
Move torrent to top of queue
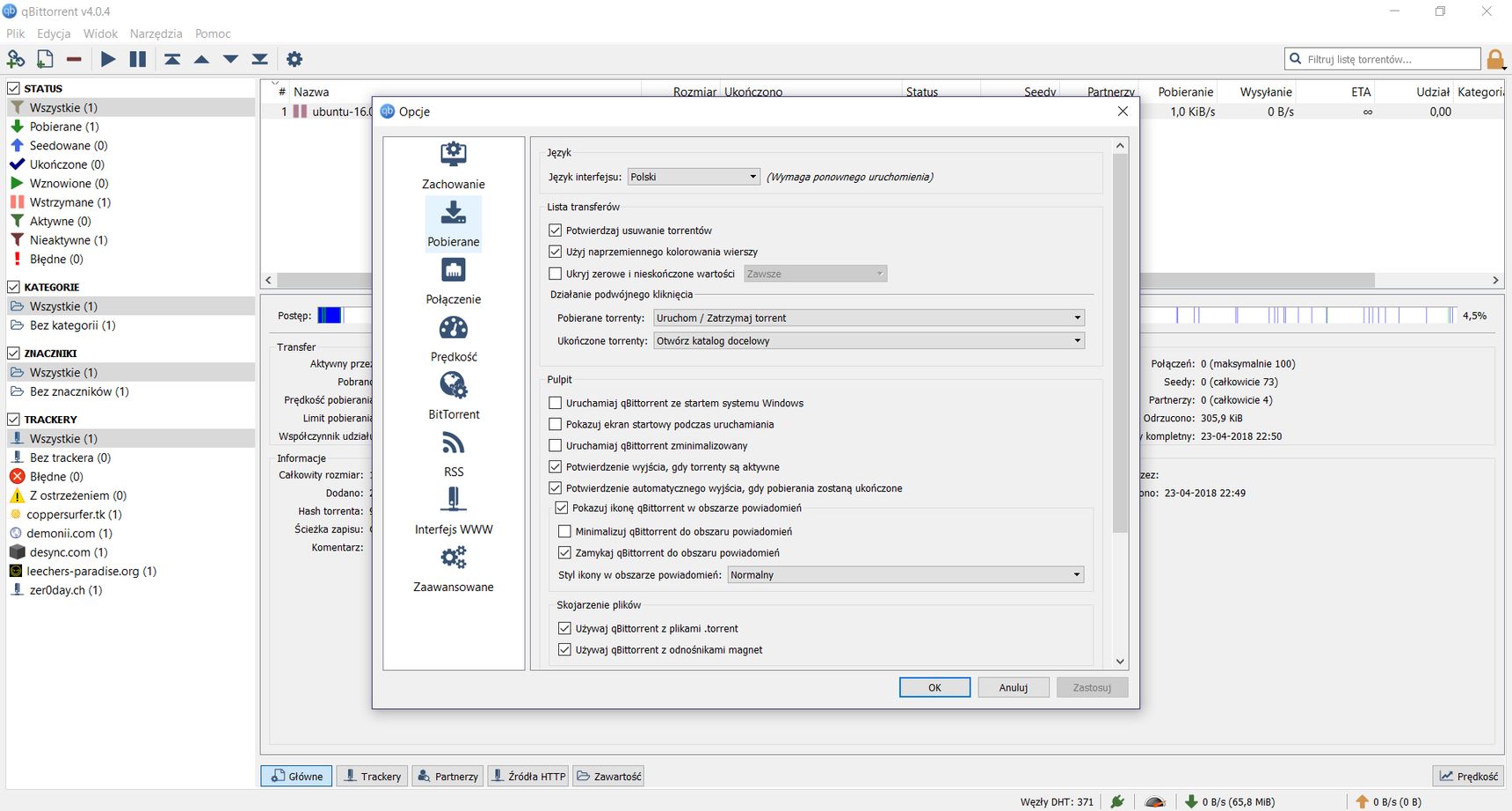(x=172, y=59)
